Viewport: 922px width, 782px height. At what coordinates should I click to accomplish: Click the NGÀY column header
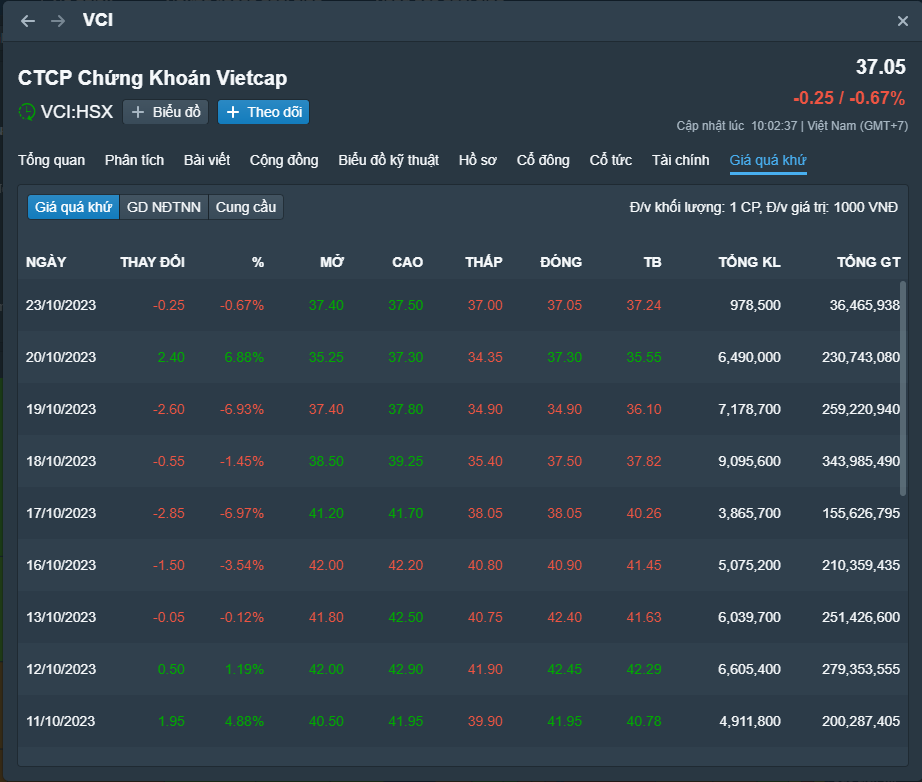click(x=46, y=262)
